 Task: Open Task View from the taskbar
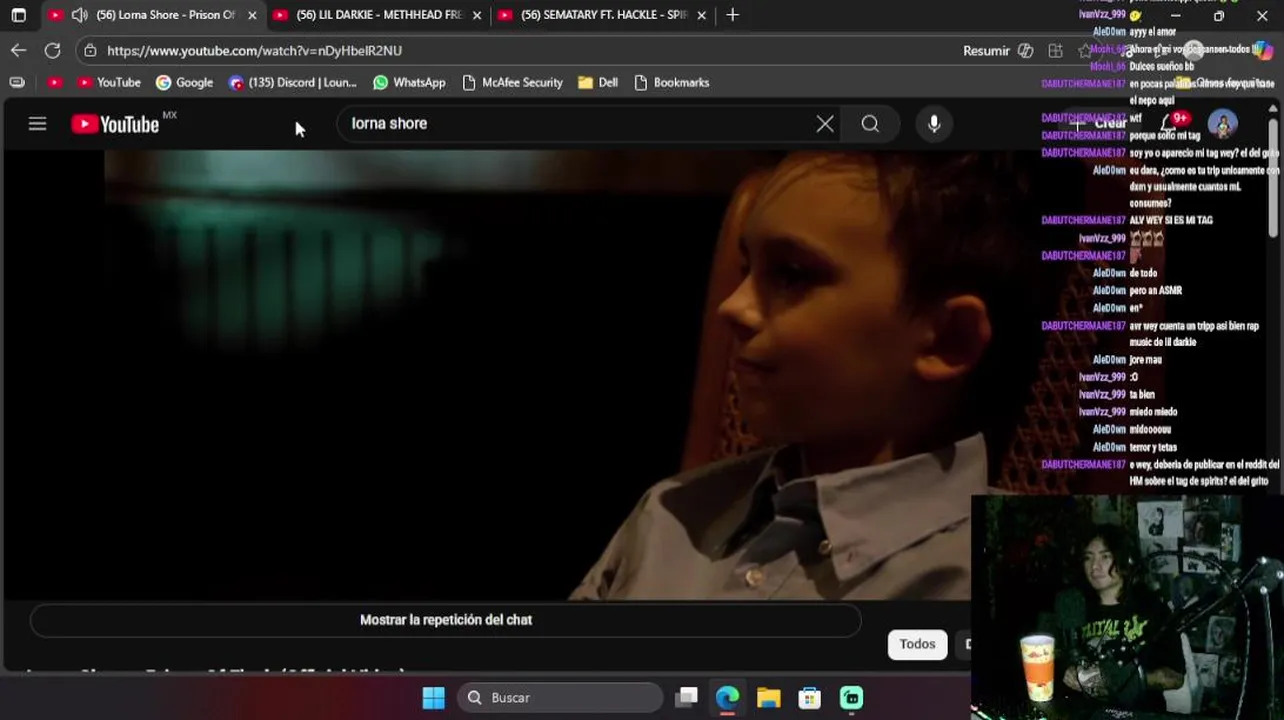coord(686,698)
